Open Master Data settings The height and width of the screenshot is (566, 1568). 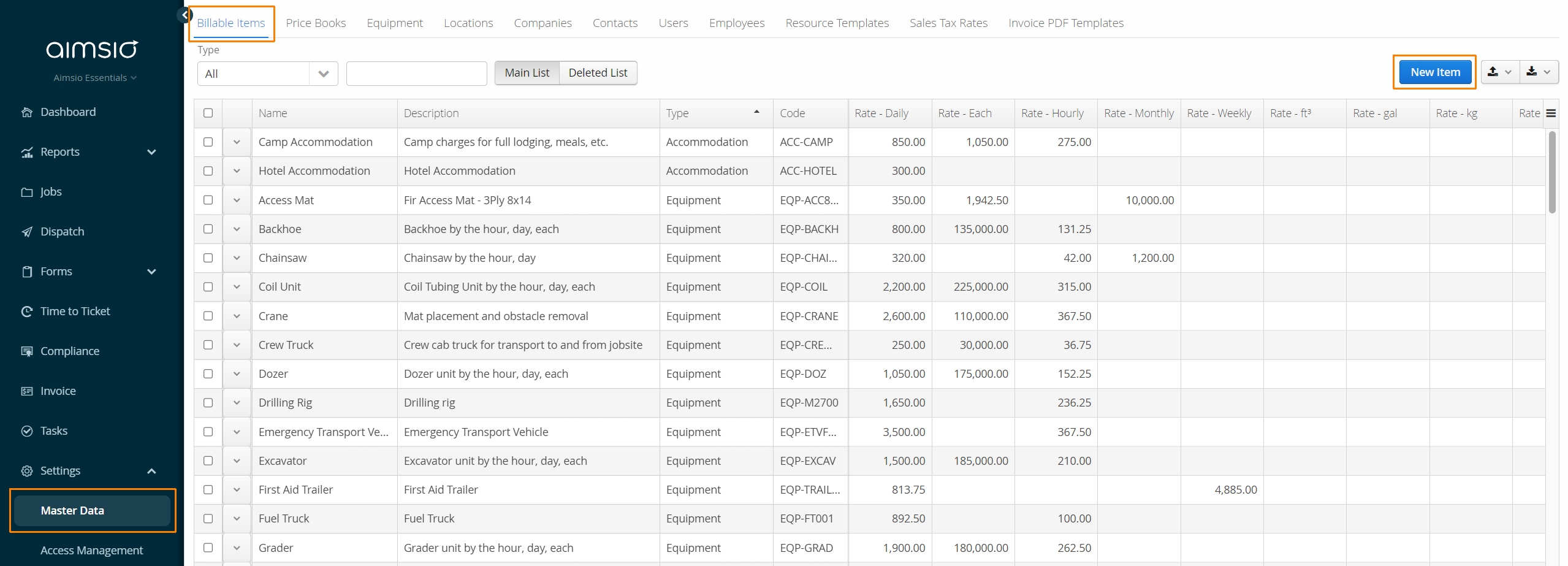coord(92,511)
